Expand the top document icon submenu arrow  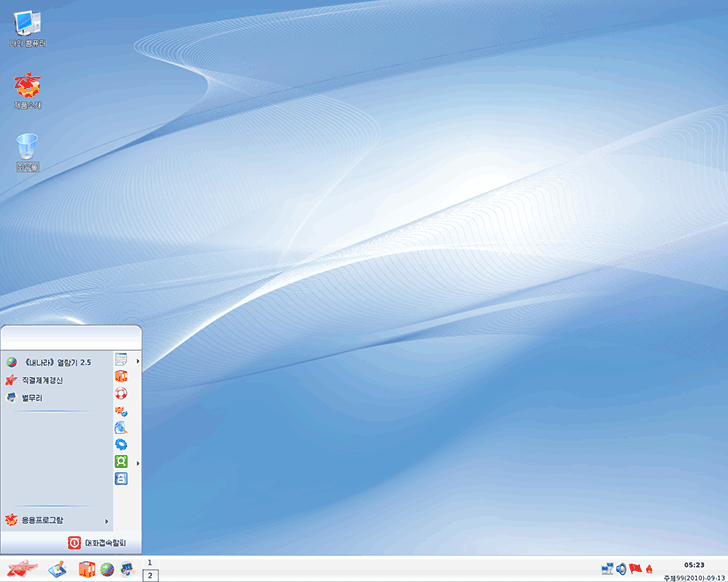pyautogui.click(x=137, y=360)
